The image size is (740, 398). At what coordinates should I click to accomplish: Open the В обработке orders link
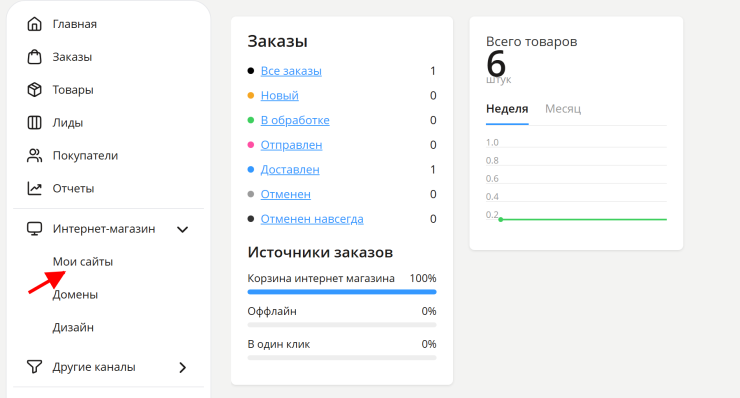pyautogui.click(x=295, y=120)
